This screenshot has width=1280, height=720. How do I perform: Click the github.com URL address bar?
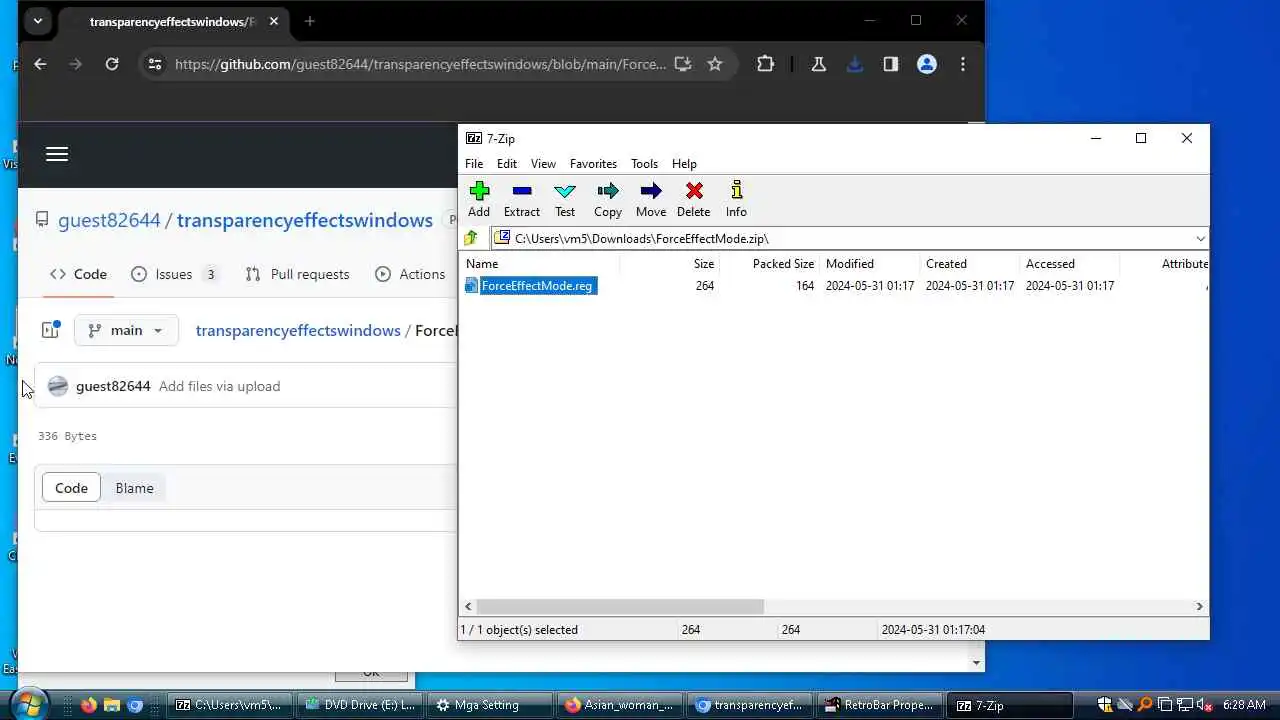pyautogui.click(x=420, y=64)
